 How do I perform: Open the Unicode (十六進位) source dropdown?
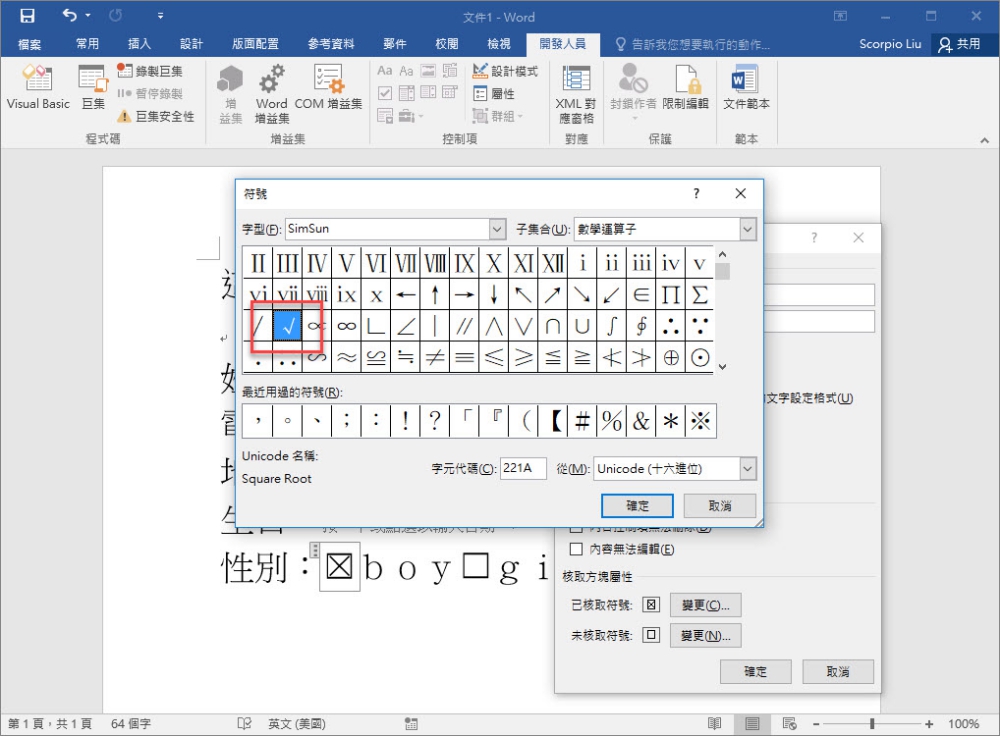point(747,469)
